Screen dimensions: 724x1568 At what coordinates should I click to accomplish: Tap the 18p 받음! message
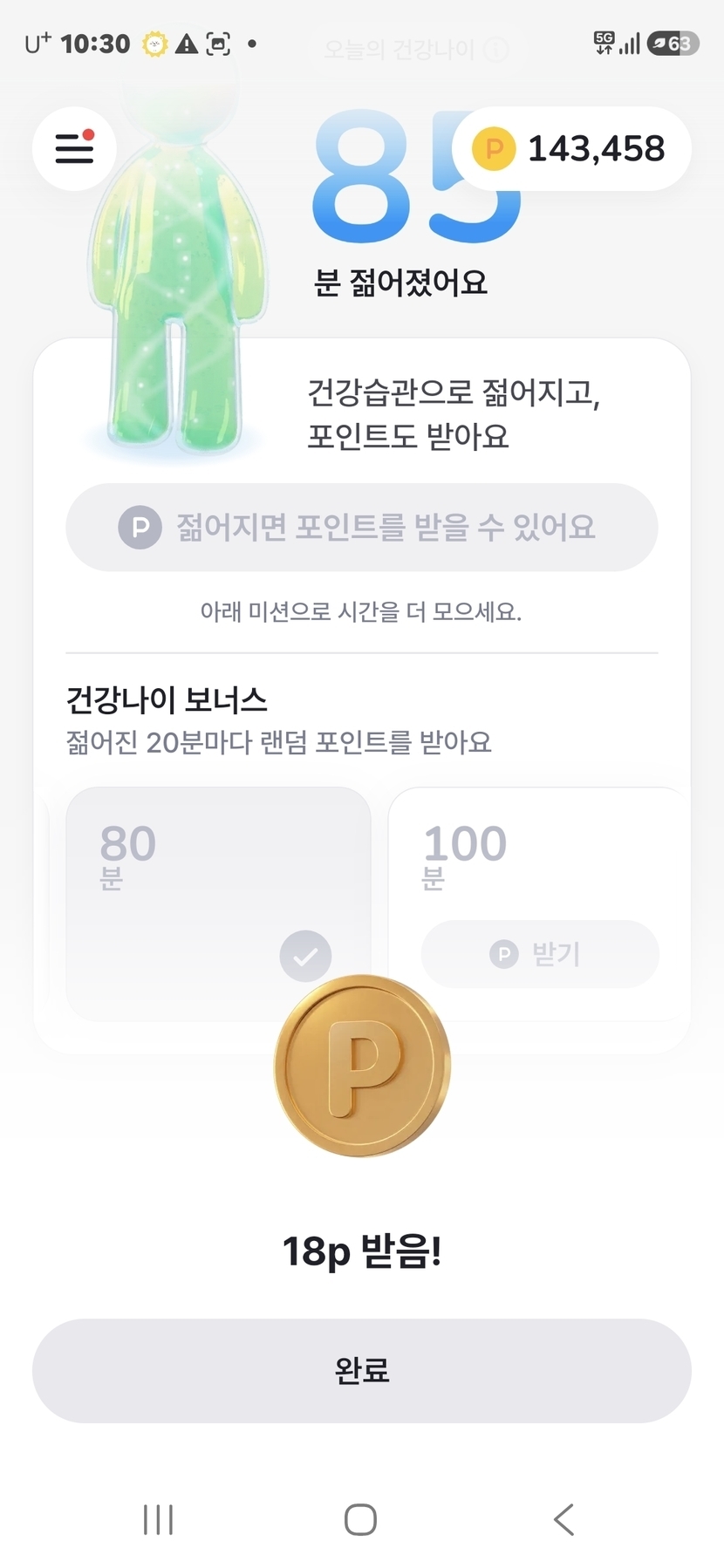click(362, 1251)
